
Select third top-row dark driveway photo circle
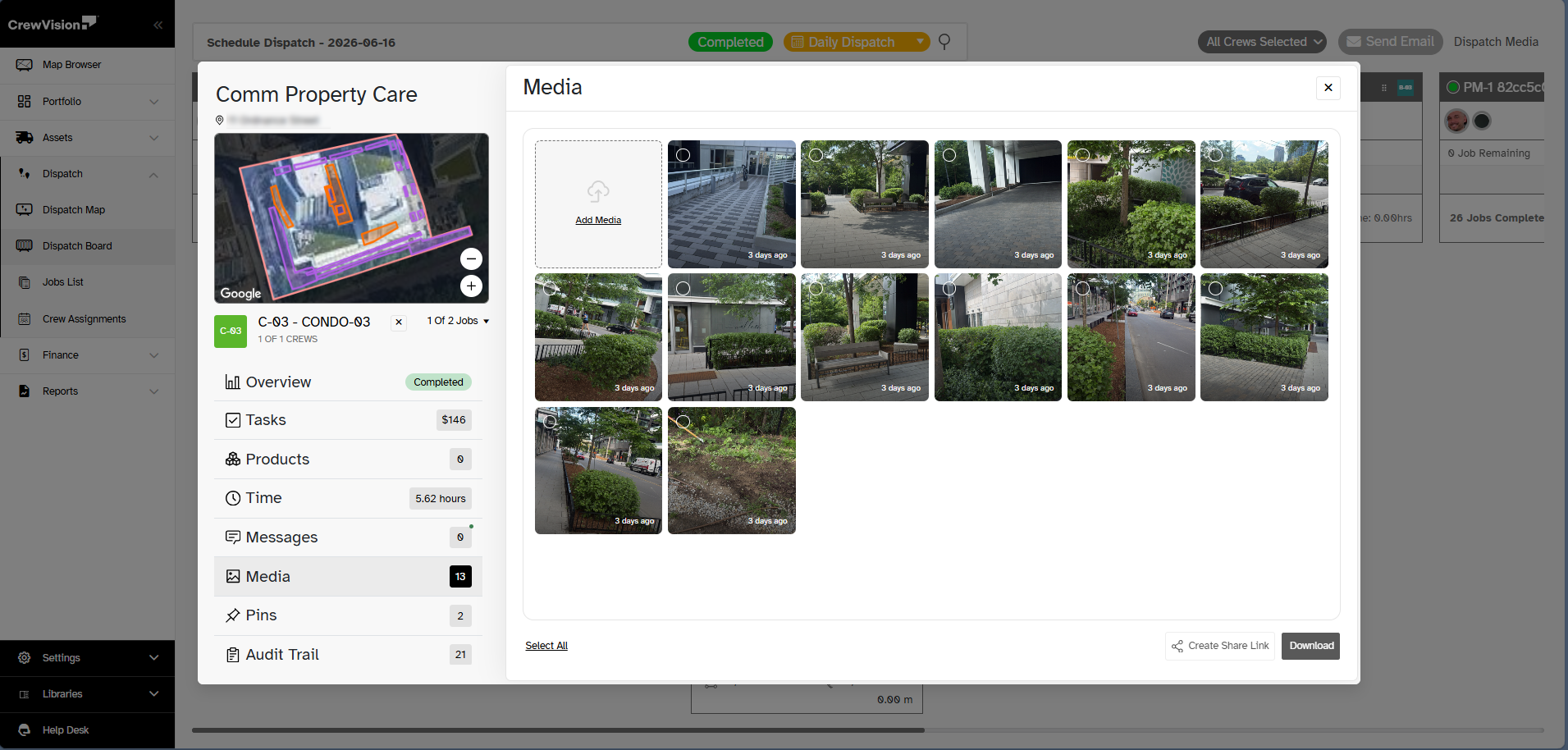(949, 155)
